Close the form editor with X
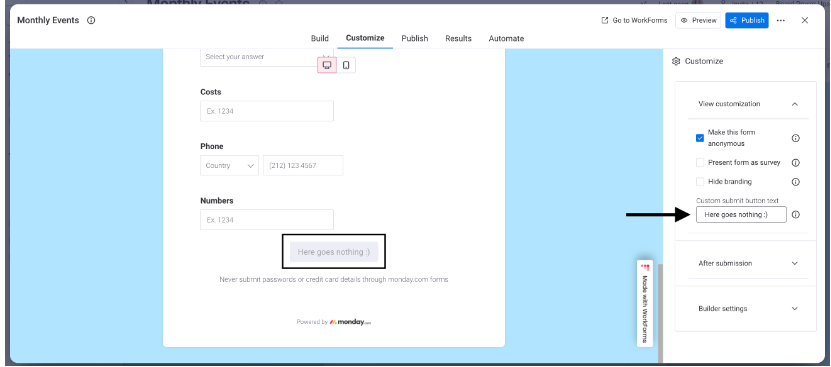 pyautogui.click(x=805, y=20)
